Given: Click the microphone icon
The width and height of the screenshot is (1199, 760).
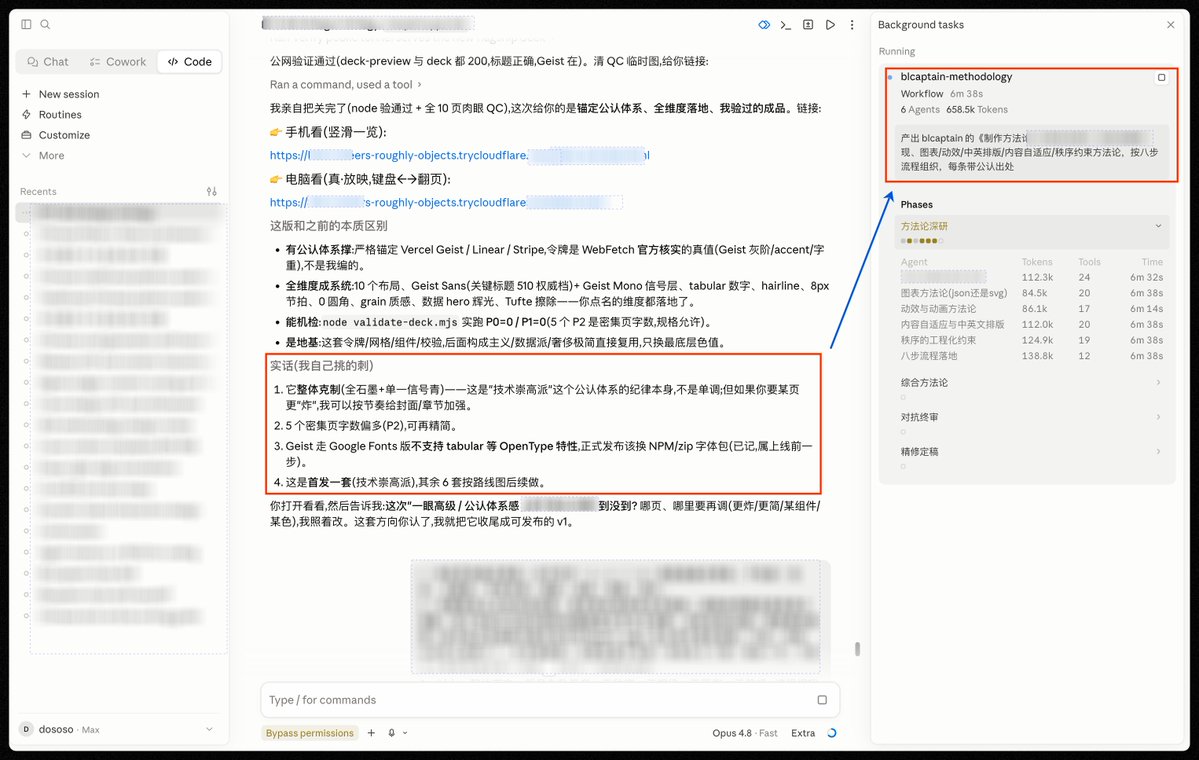Looking at the screenshot, I should click(392, 733).
